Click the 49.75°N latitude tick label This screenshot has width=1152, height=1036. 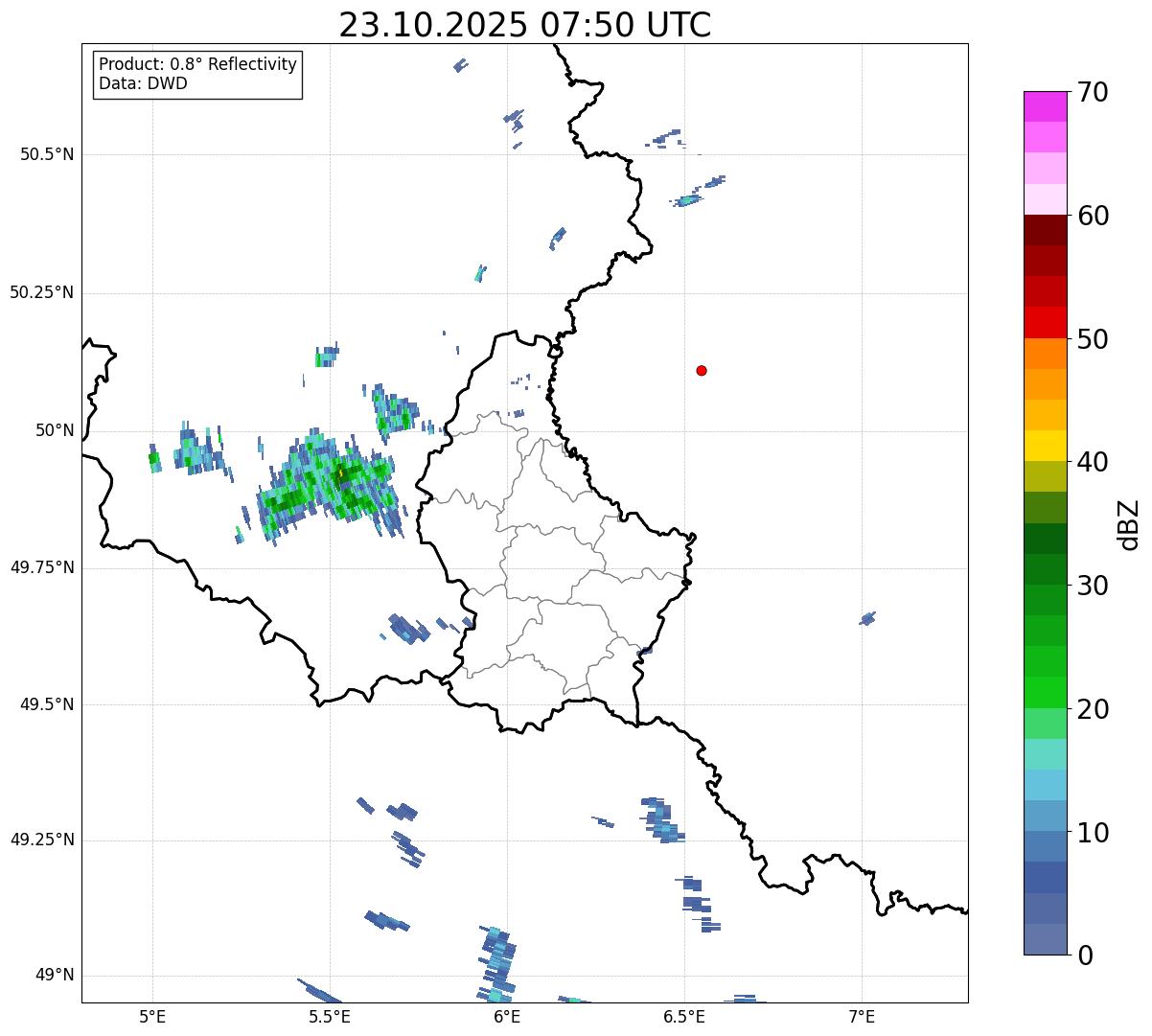point(42,567)
